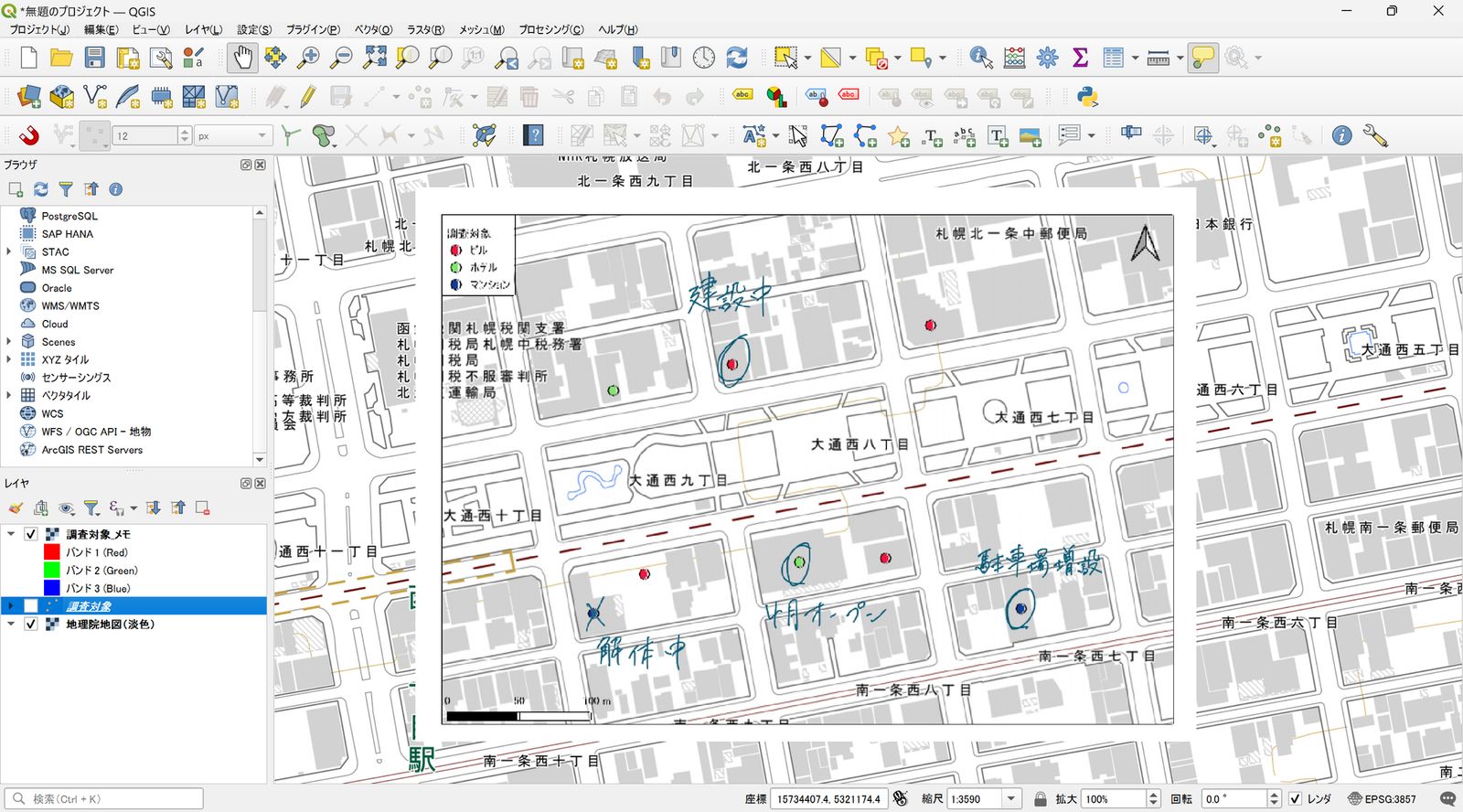Toggle the Map Tips speech bubble icon
The image size is (1463, 812).
pos(1203,59)
